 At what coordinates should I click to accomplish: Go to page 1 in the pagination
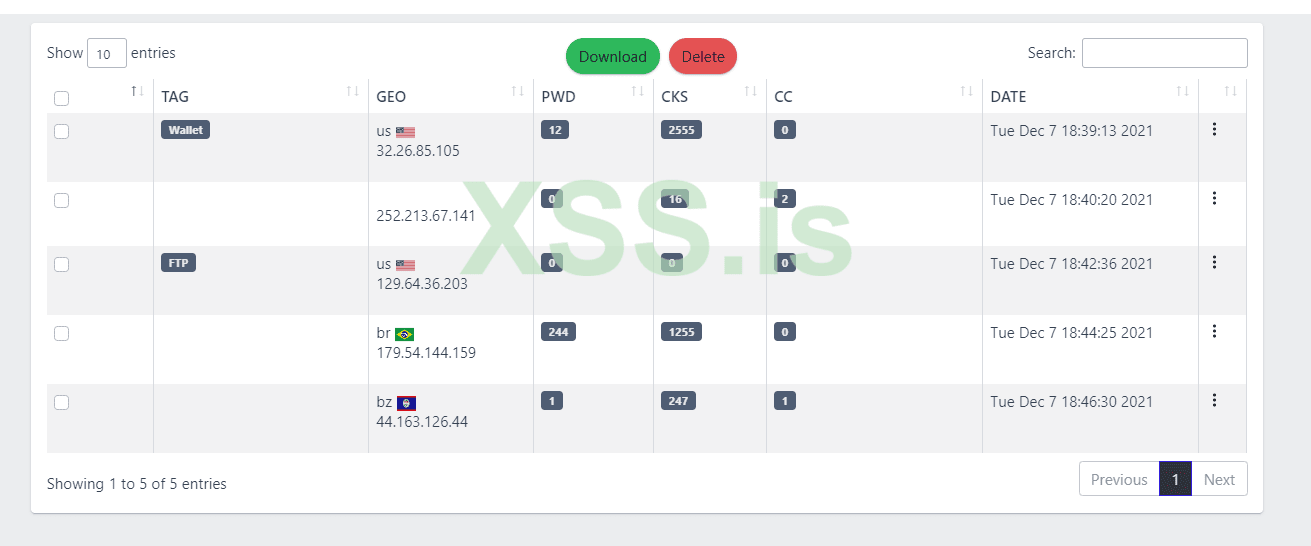tap(1175, 479)
